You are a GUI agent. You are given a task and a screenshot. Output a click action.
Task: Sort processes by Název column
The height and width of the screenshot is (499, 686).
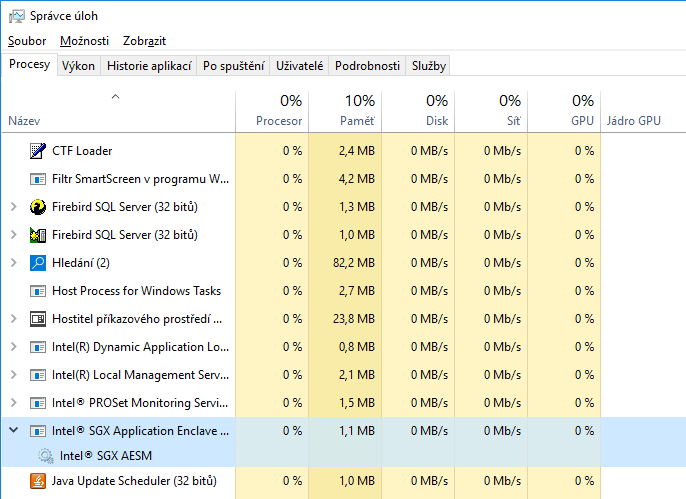point(25,121)
